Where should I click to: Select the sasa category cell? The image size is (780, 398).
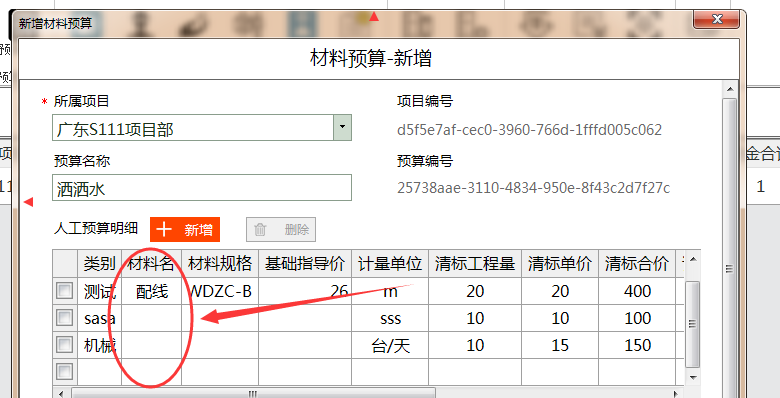point(99,318)
